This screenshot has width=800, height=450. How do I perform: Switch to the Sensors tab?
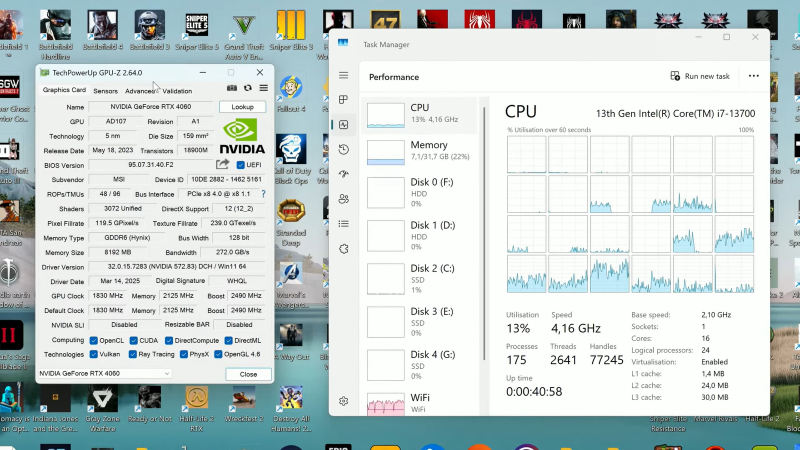coord(105,91)
